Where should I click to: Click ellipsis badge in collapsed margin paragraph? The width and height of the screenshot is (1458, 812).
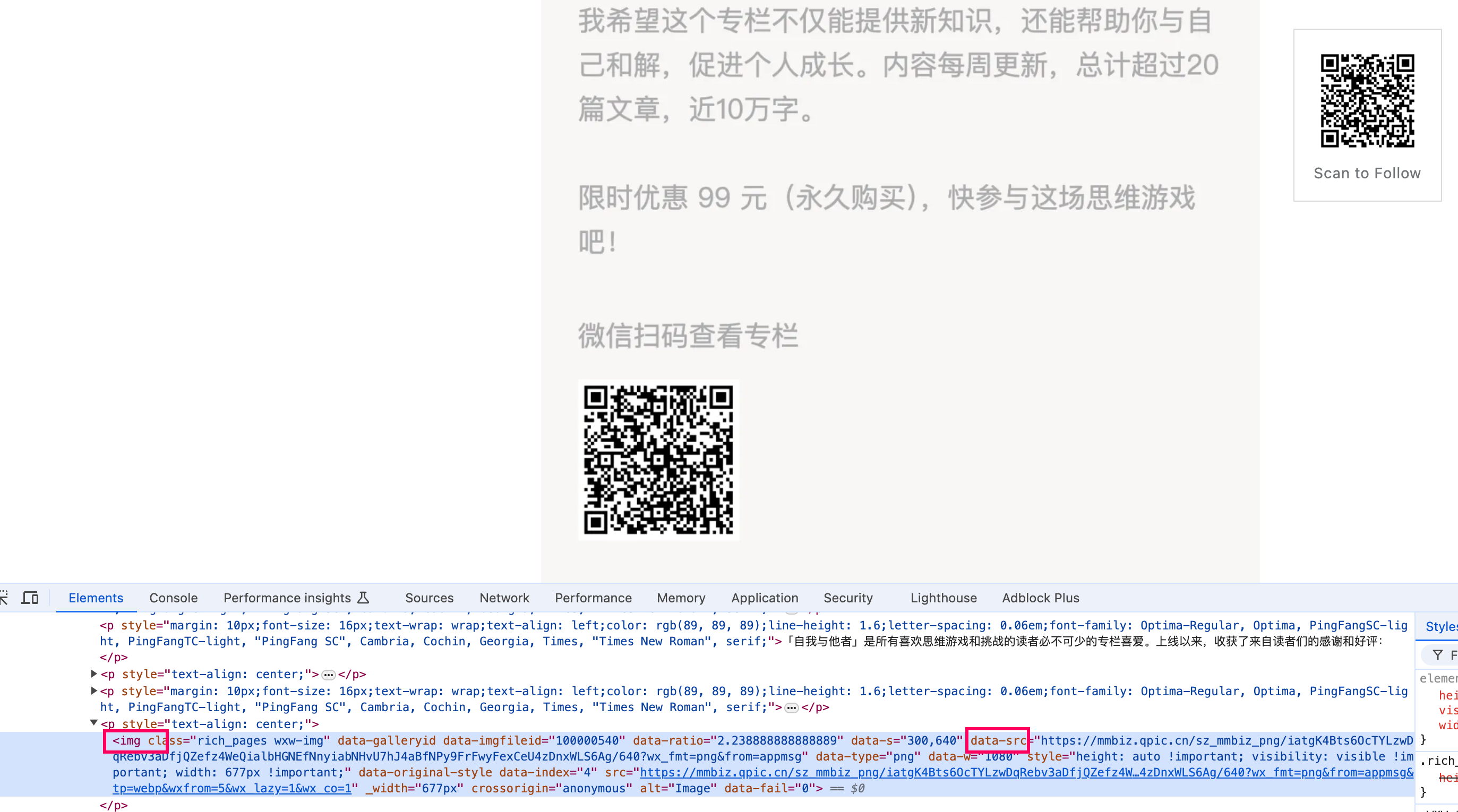(x=791, y=707)
